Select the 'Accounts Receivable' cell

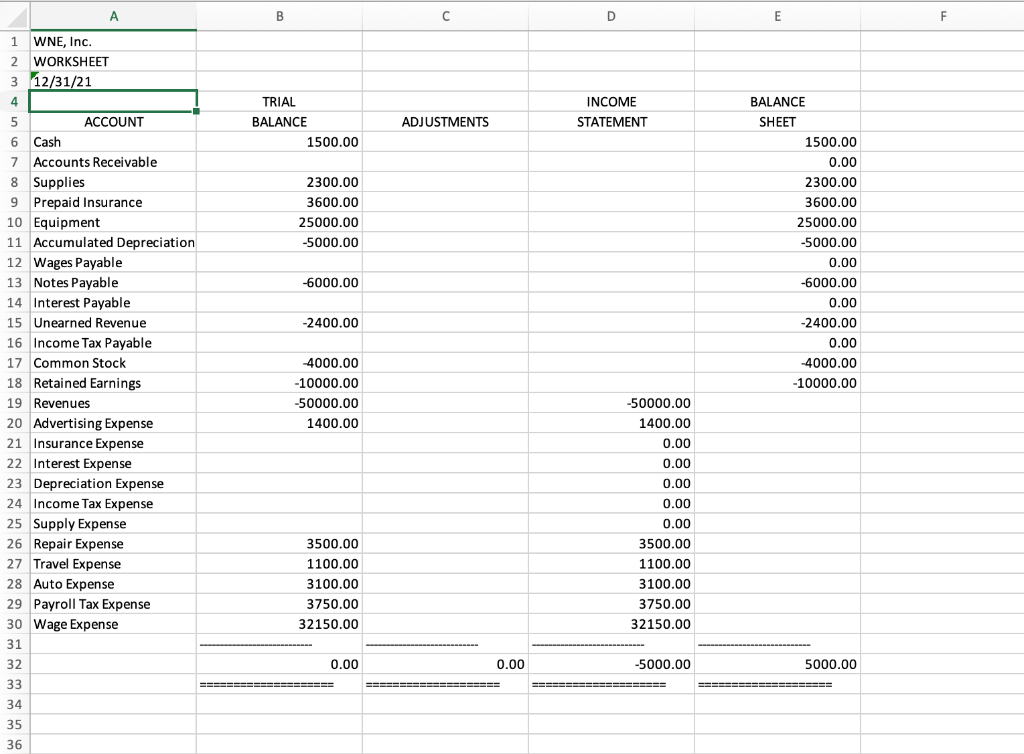(x=113, y=162)
